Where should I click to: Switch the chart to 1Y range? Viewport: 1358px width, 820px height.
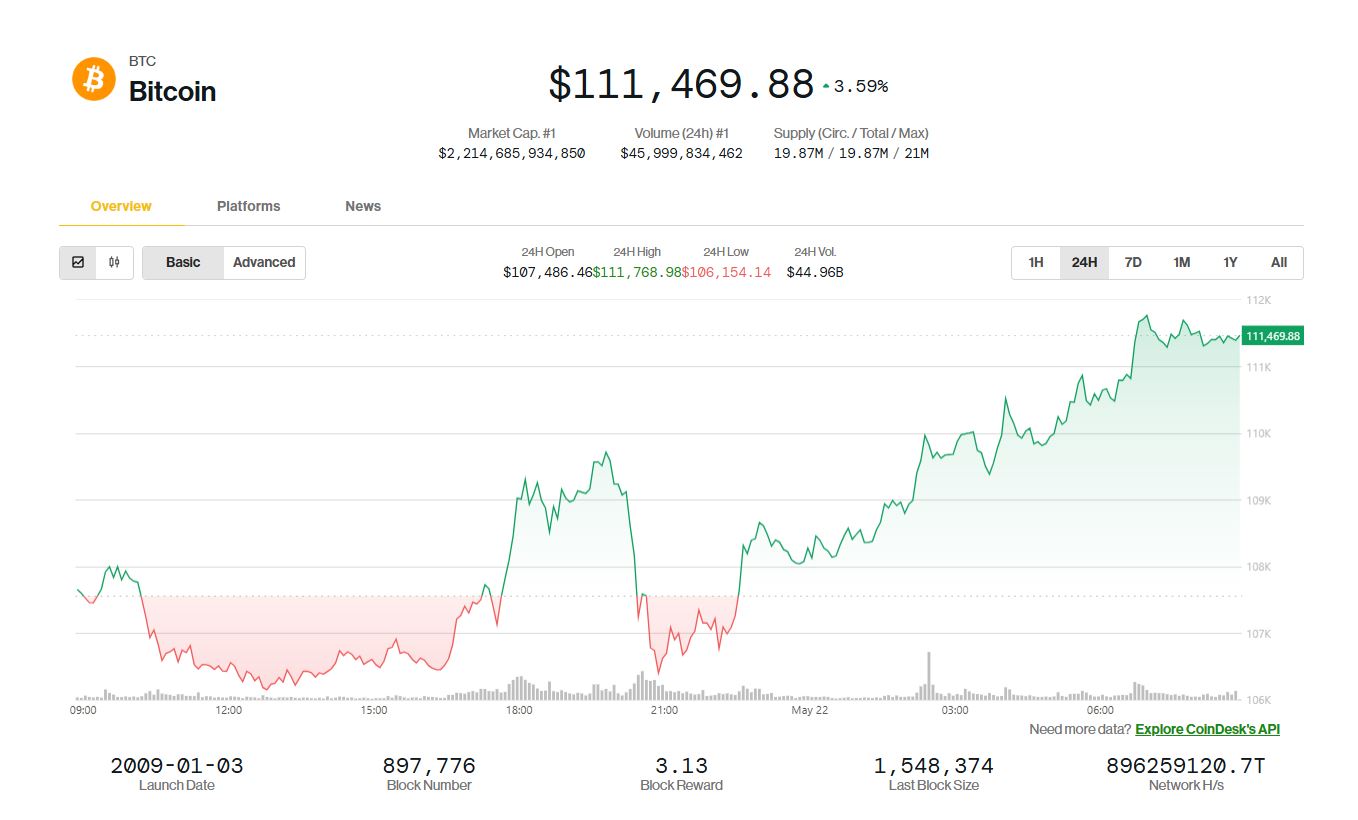(x=1230, y=263)
